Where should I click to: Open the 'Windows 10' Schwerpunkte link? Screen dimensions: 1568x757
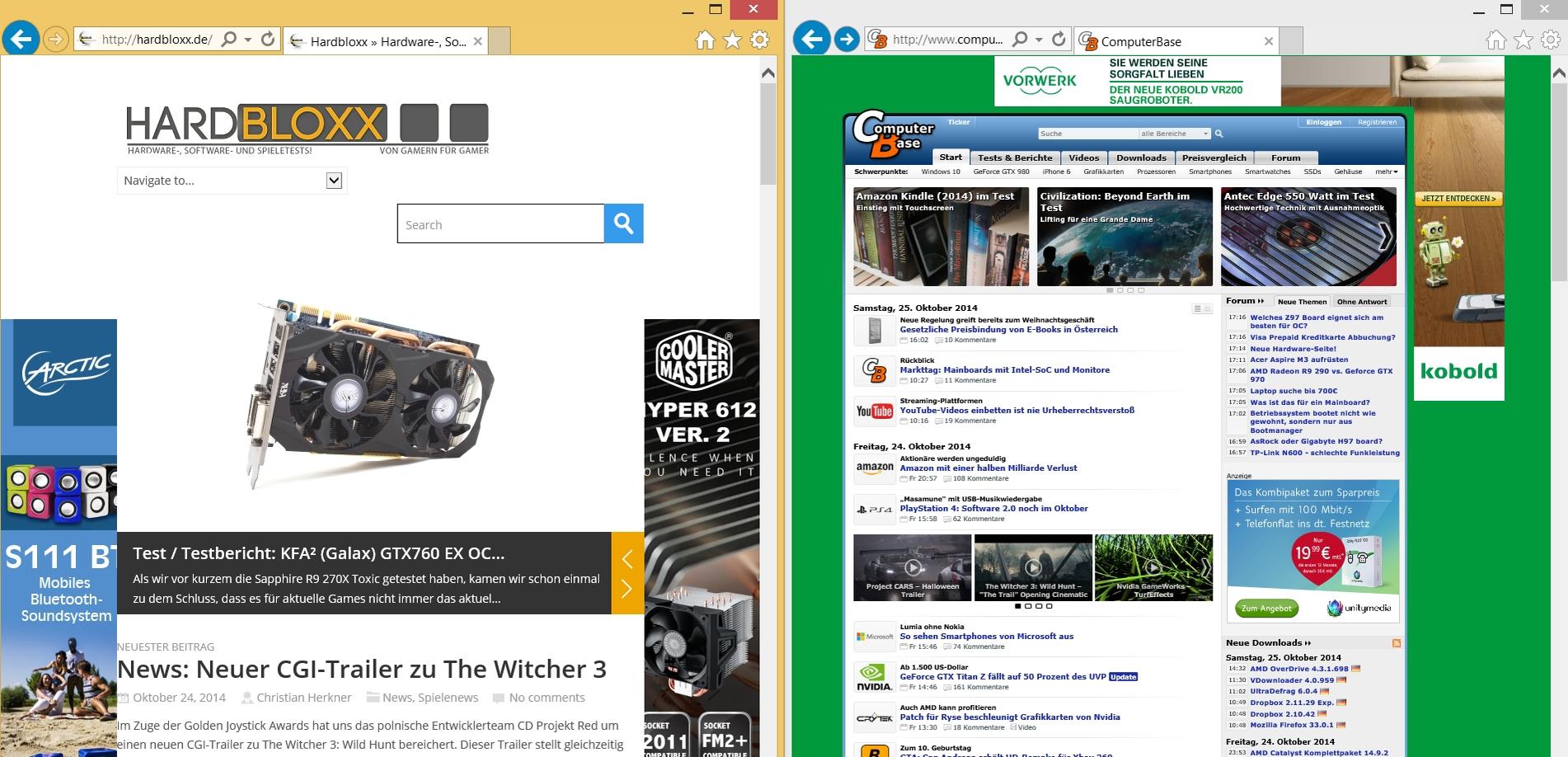(x=941, y=172)
